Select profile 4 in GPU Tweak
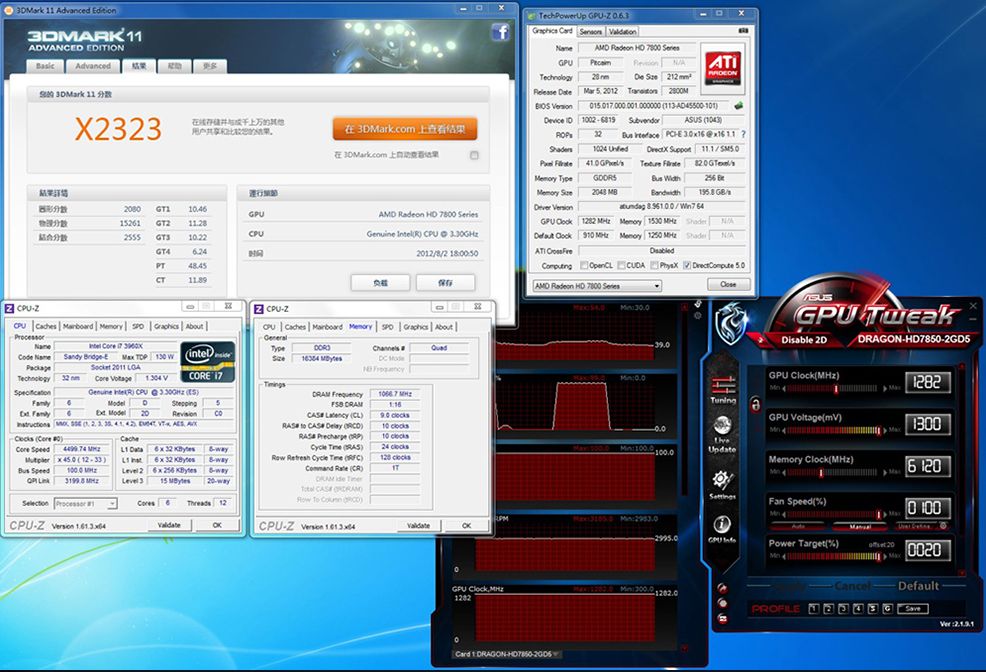Screen dimensions: 986x672 point(858,609)
